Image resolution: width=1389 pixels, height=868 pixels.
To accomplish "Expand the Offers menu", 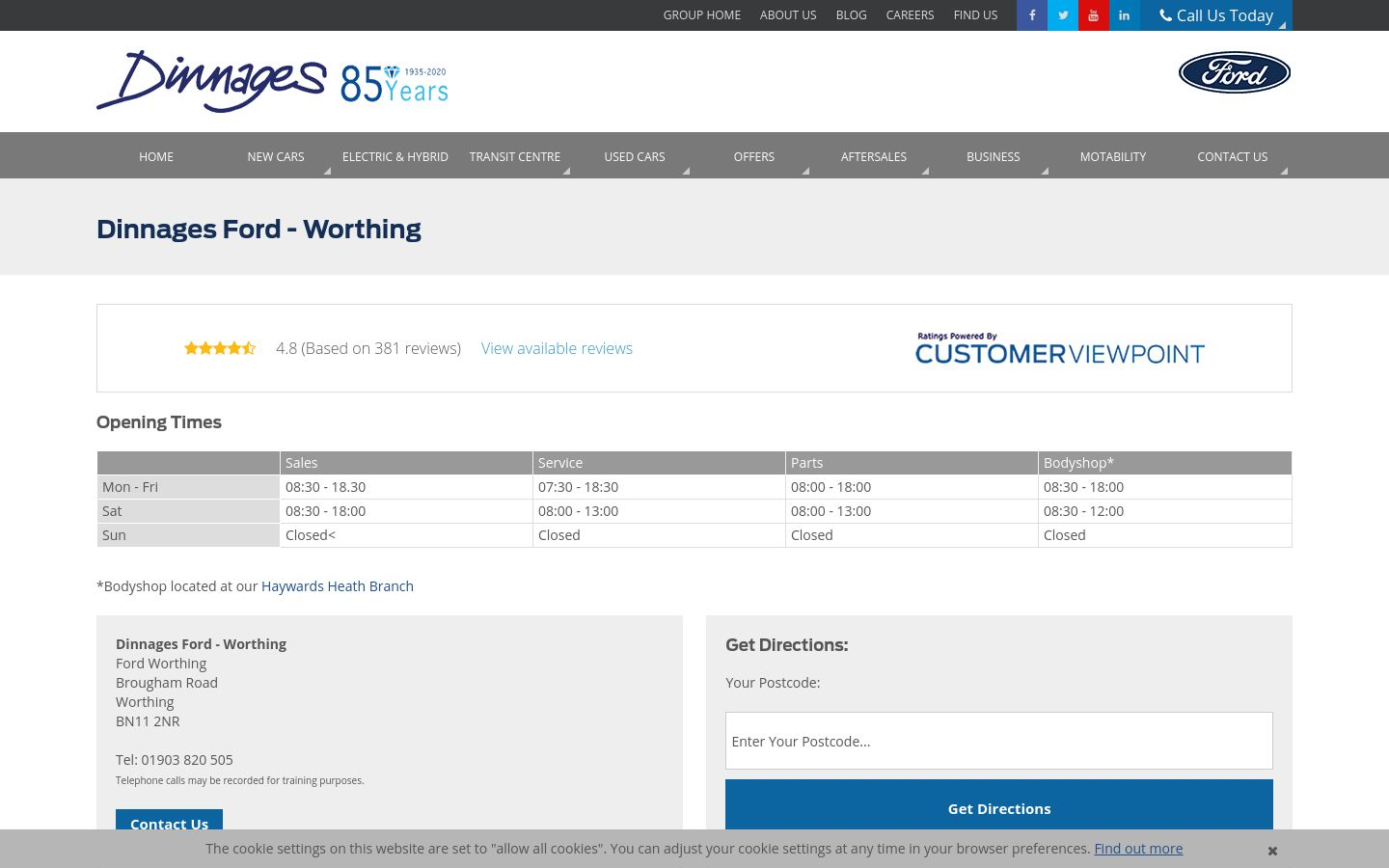I will pos(754,156).
